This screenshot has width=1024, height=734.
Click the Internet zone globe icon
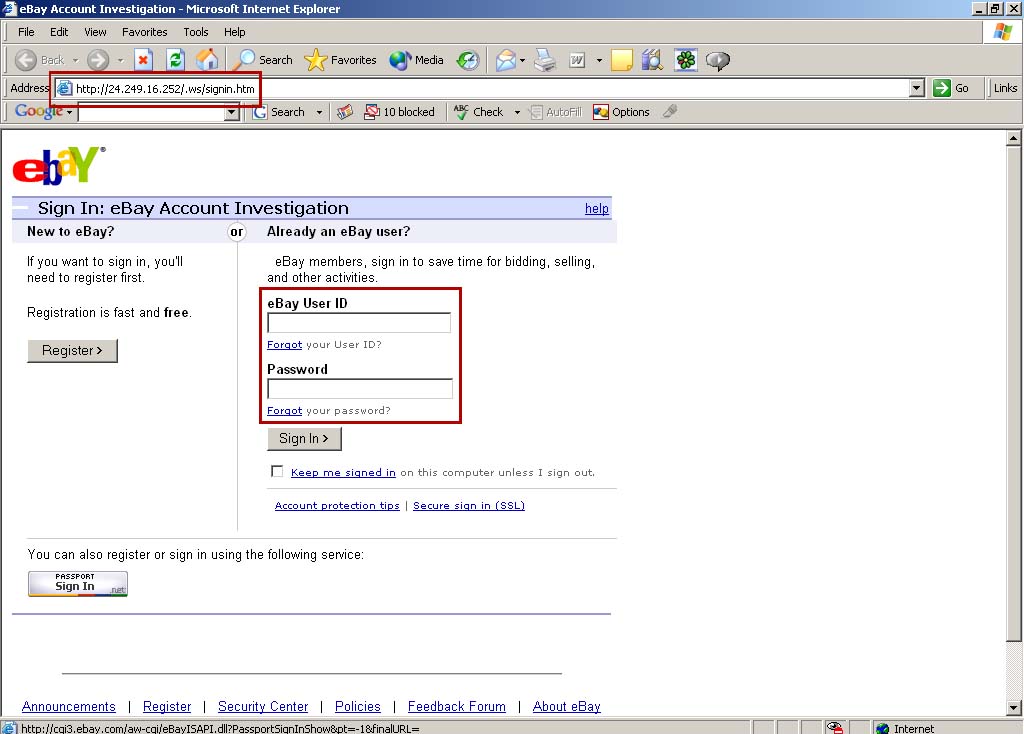[883, 729]
